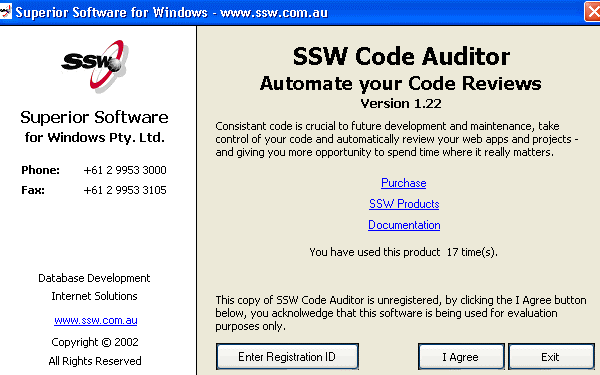Click the Version 1.22 label

click(x=401, y=103)
